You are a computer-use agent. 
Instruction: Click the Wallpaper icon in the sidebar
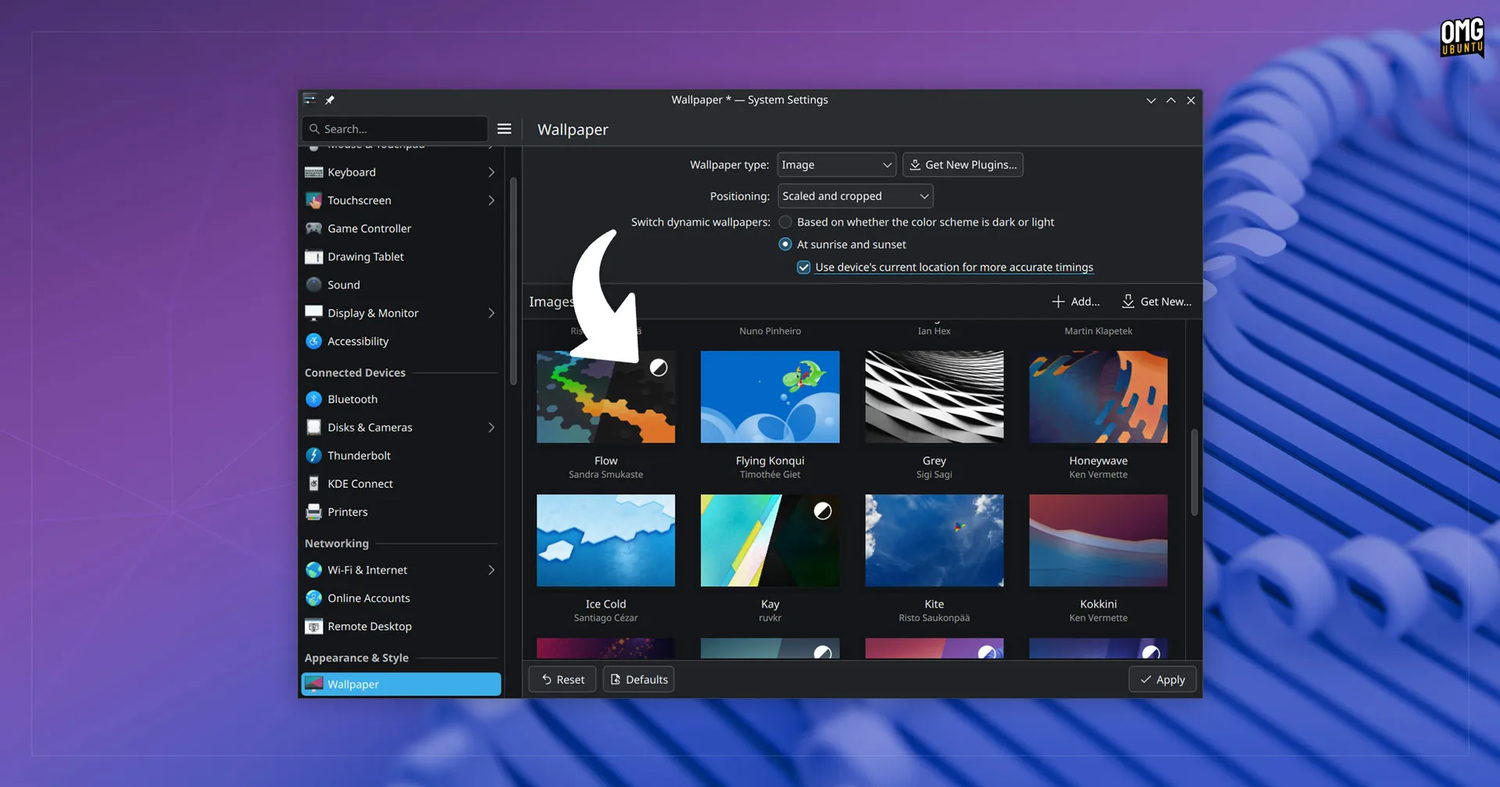pos(314,684)
